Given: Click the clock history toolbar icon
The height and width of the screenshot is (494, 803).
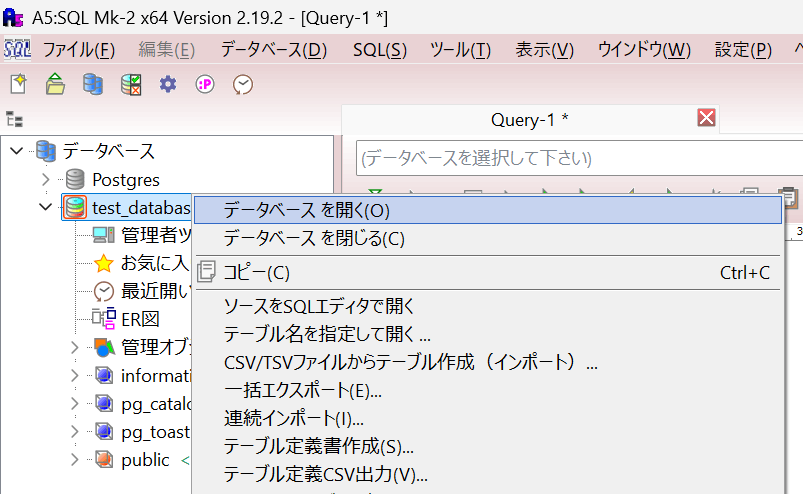Looking at the screenshot, I should [x=243, y=84].
